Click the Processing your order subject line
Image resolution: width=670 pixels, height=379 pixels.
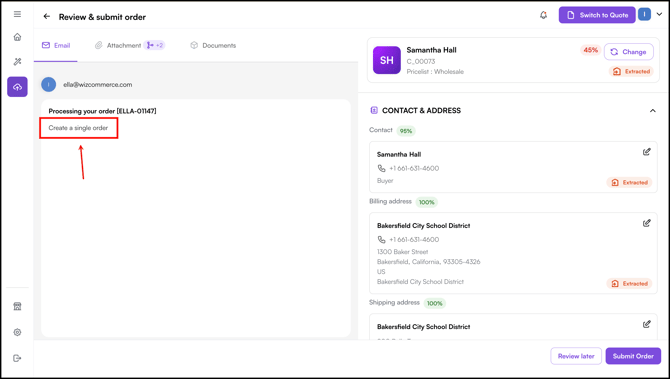(x=103, y=111)
